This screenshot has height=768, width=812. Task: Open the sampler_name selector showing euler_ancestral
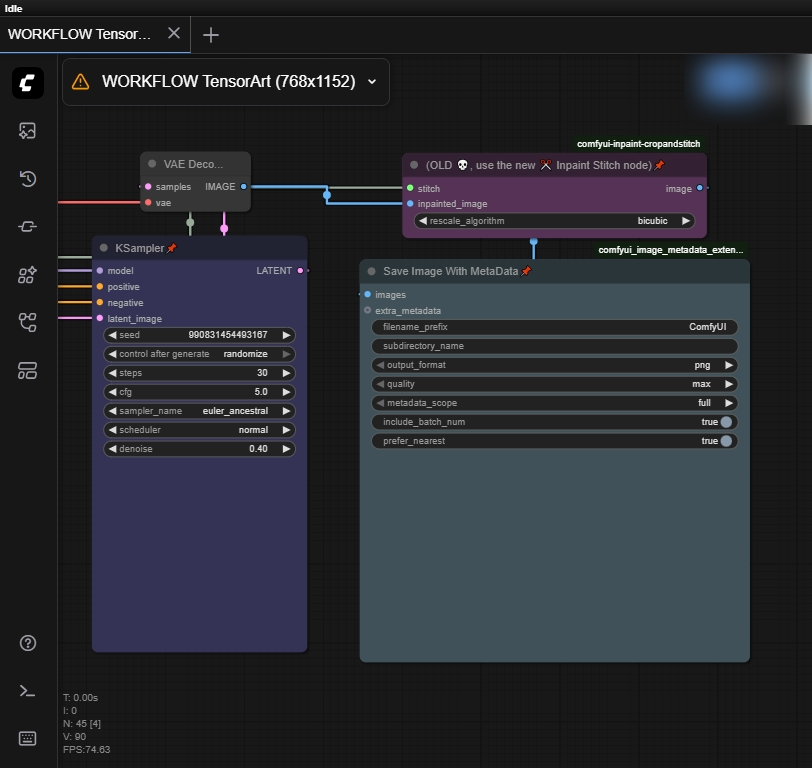coord(200,410)
